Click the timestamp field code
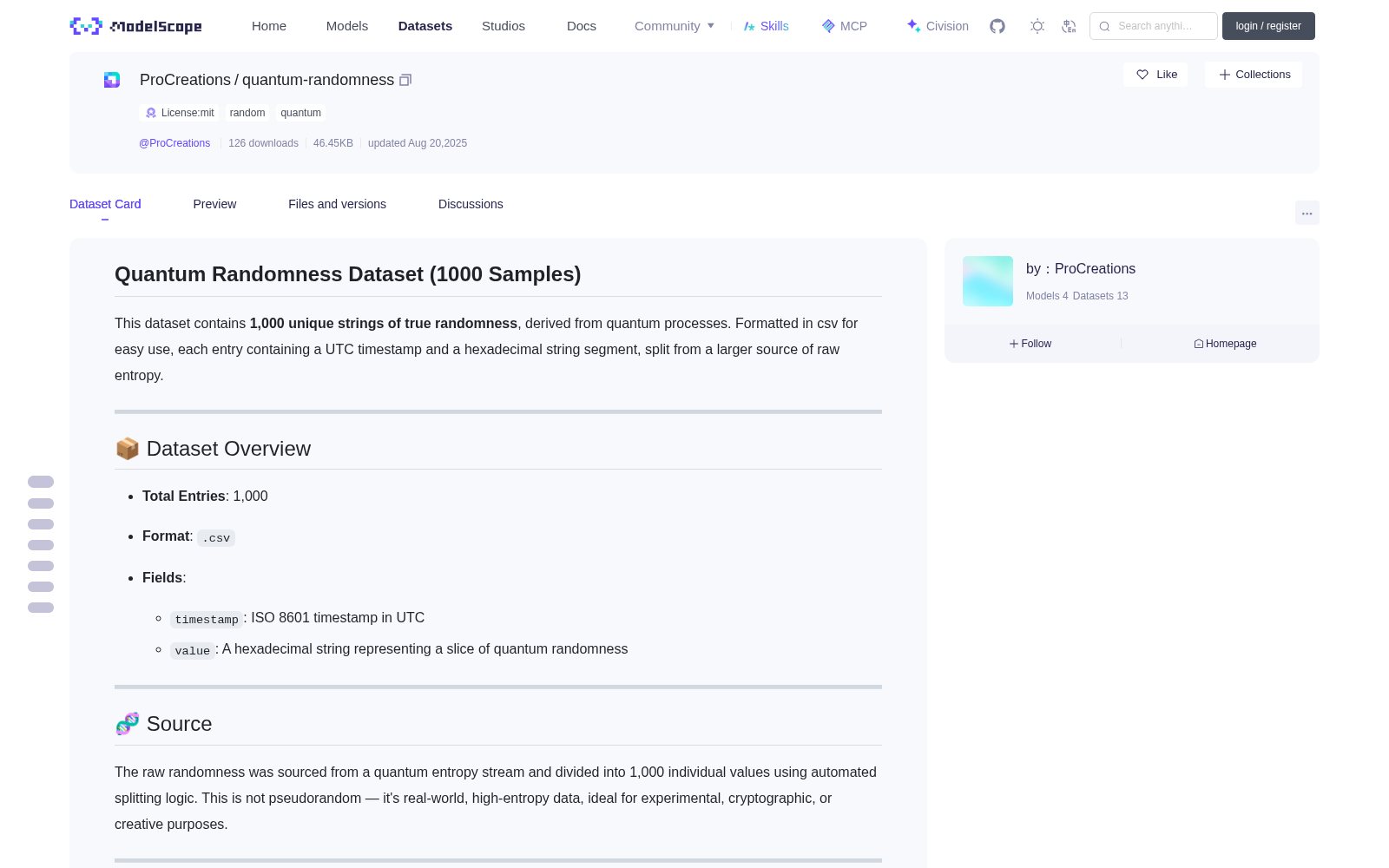The width and height of the screenshot is (1389, 868). 207,620
